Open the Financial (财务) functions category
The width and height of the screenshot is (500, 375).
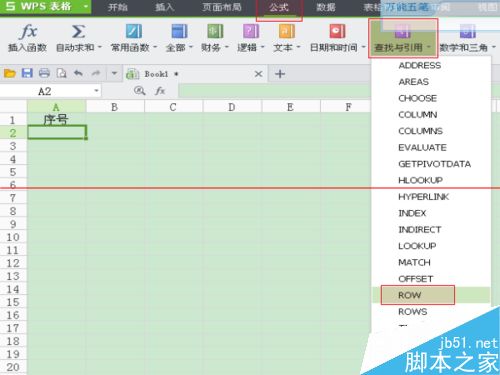click(215, 38)
